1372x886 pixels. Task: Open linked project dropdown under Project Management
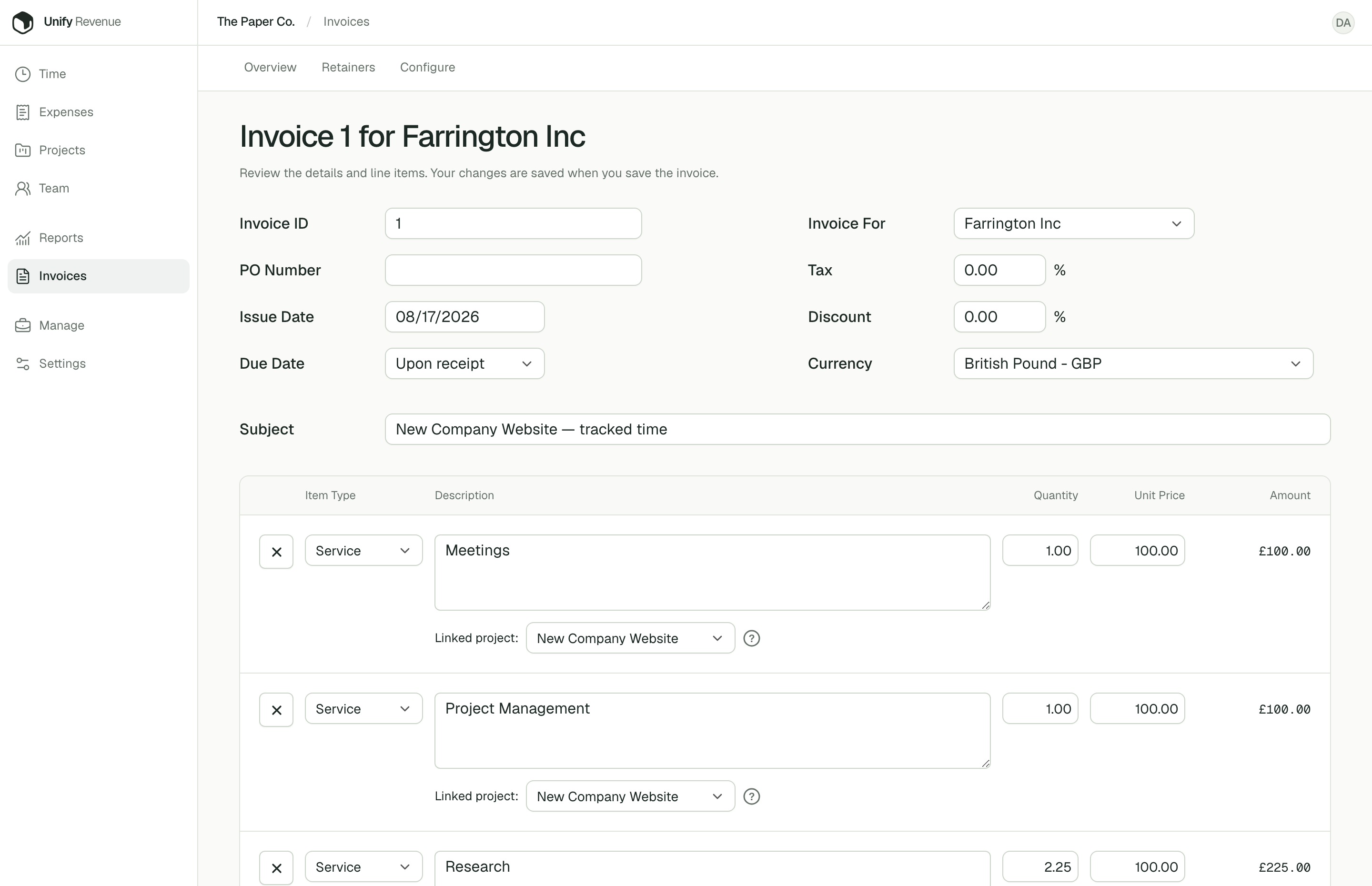(630, 796)
